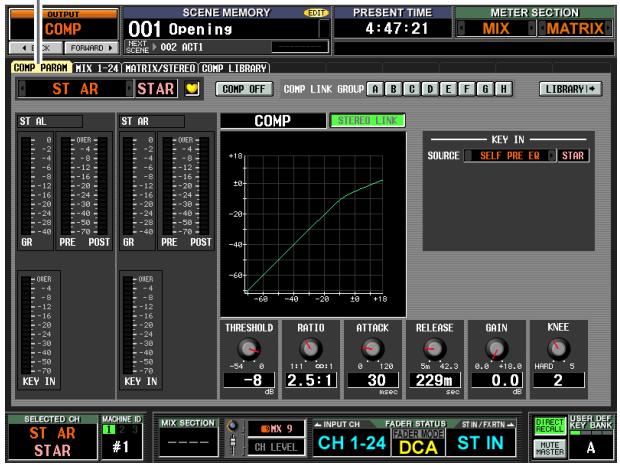The width and height of the screenshot is (620, 465).
Task: Click left arrow beside meter section MIX
Action: (461, 28)
